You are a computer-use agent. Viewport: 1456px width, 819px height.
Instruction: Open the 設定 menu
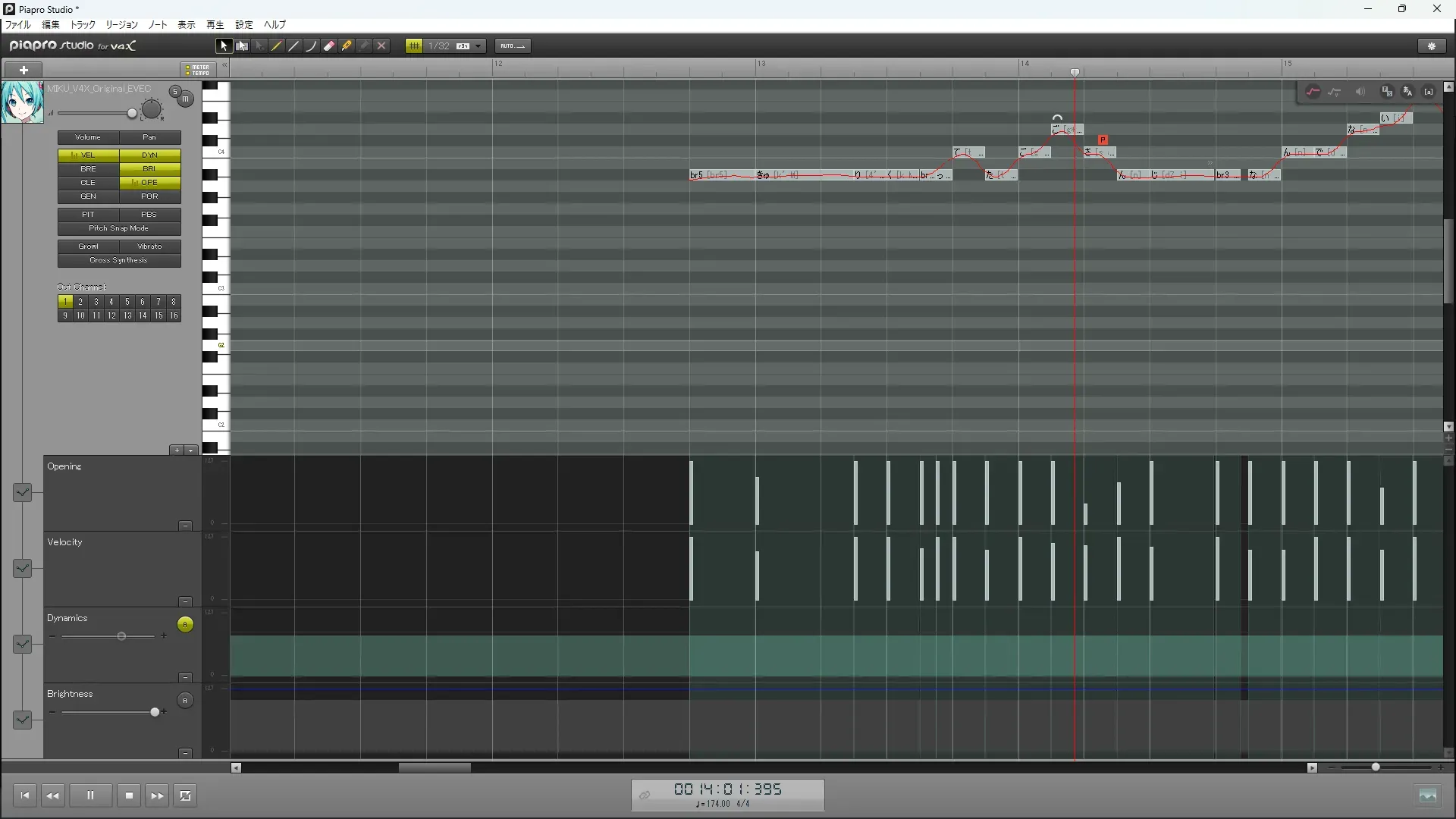pos(243,25)
